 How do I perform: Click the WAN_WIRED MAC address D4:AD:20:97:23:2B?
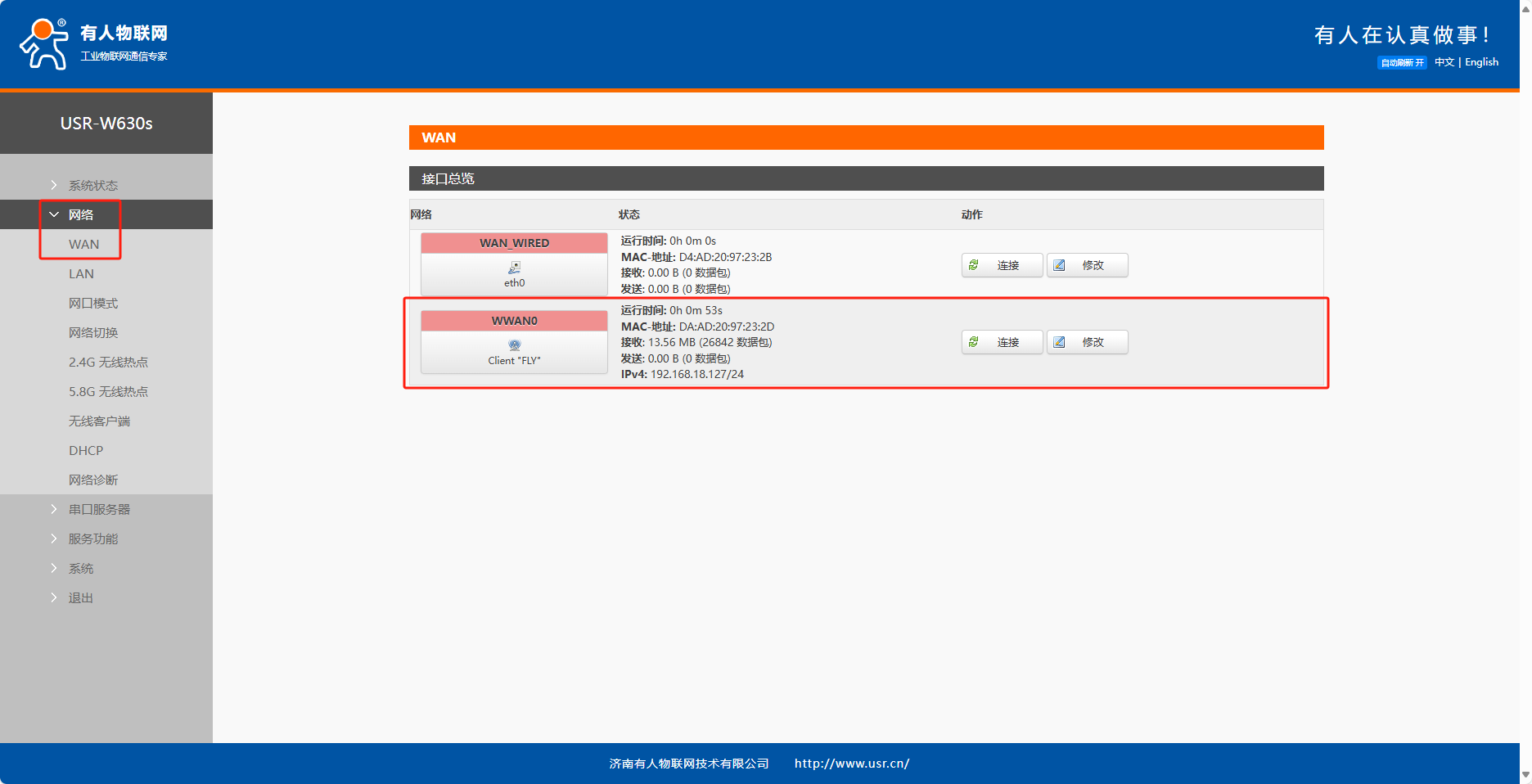point(726,257)
